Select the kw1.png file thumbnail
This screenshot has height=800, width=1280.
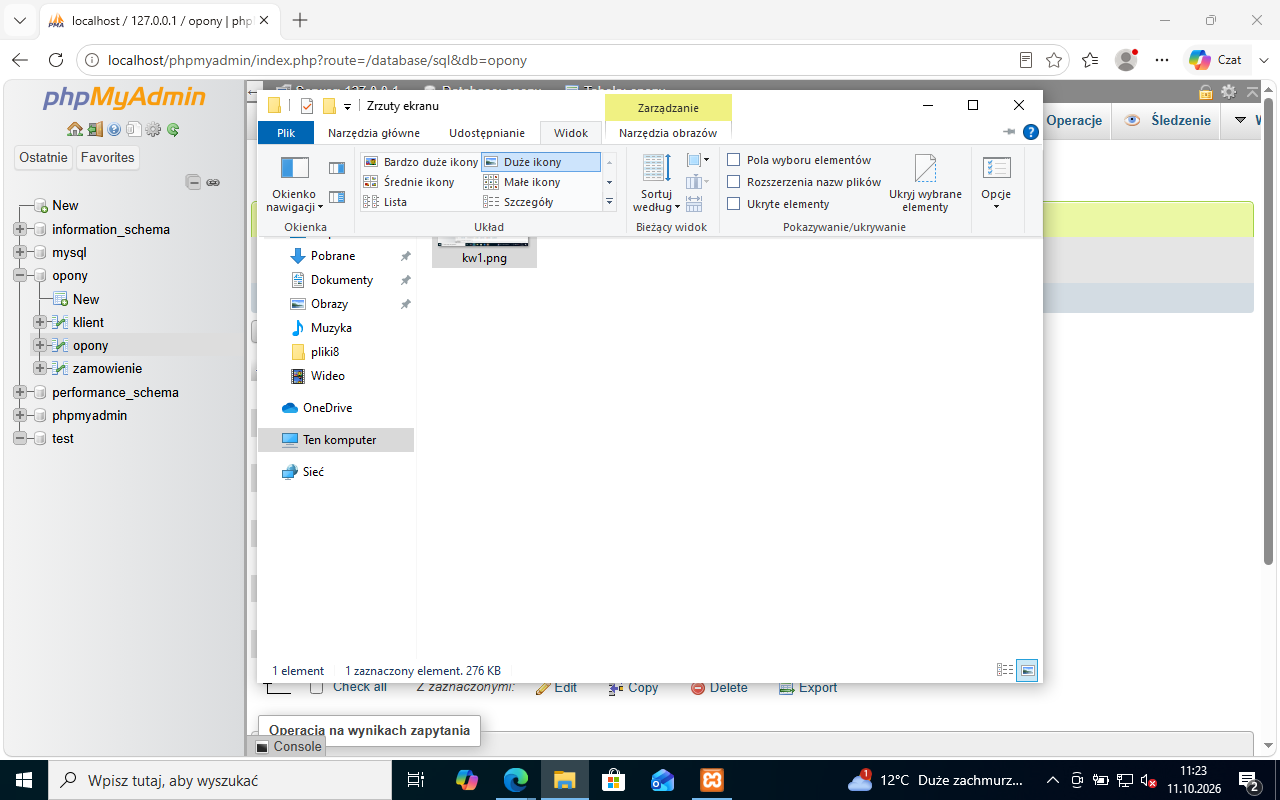pyautogui.click(x=484, y=253)
